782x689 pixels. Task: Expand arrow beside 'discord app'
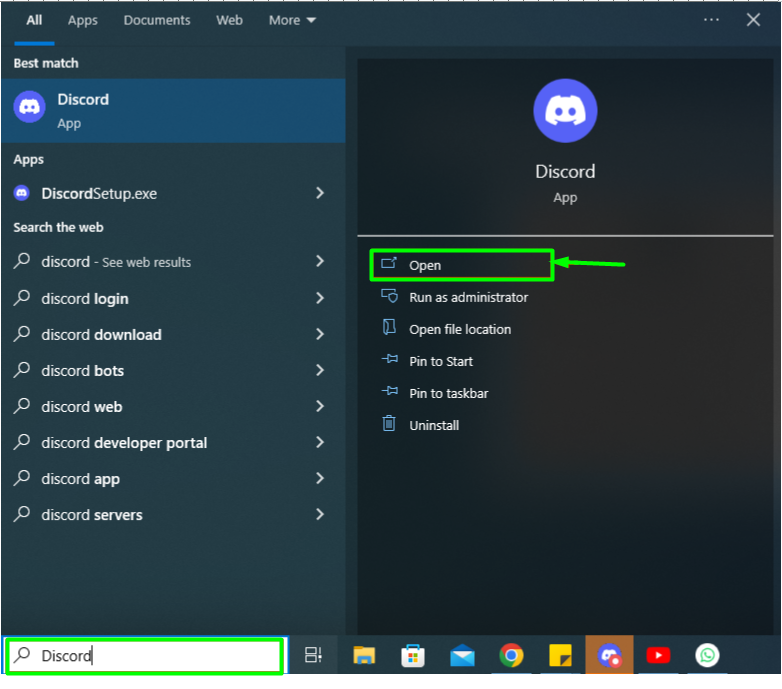320,478
